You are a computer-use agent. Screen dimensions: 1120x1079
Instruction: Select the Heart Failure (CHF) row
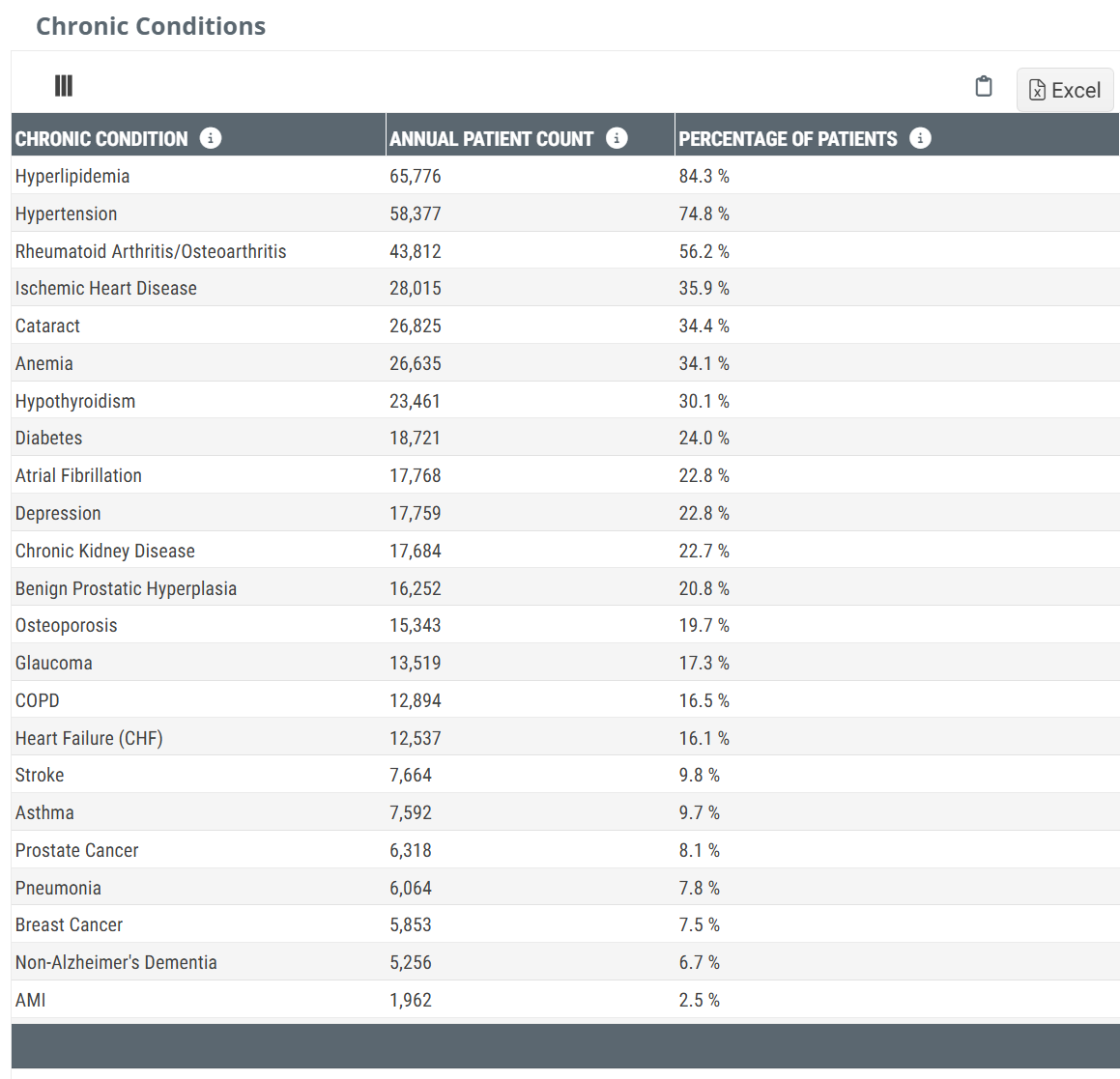(89, 738)
